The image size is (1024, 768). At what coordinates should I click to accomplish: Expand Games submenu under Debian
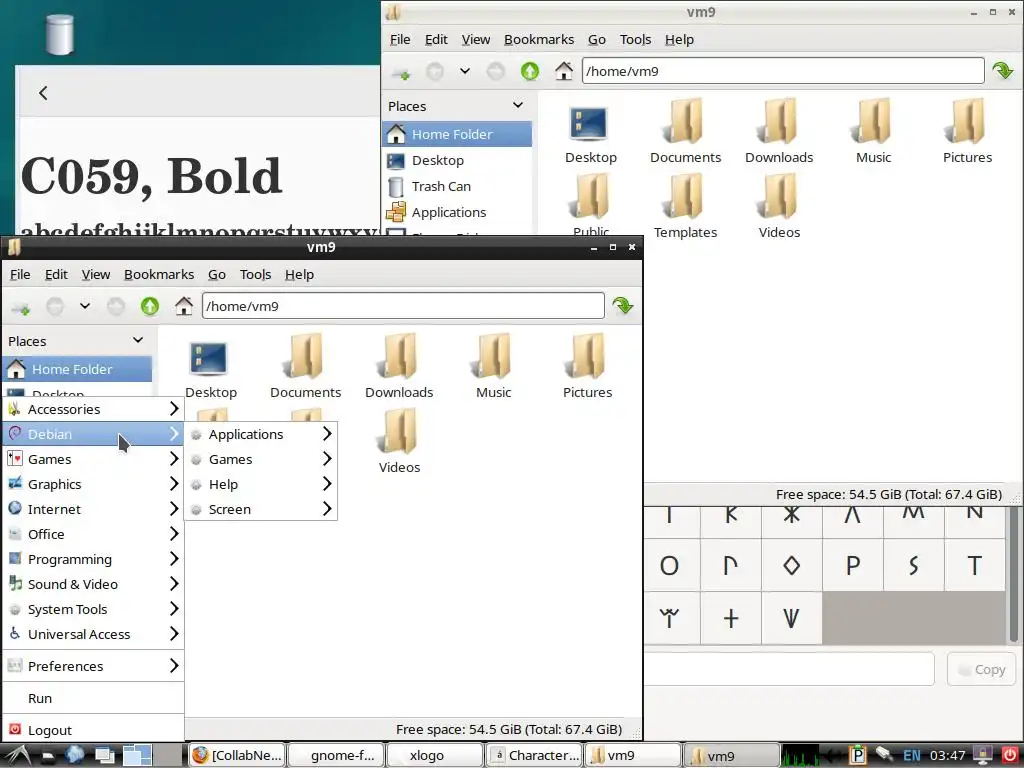(x=261, y=459)
